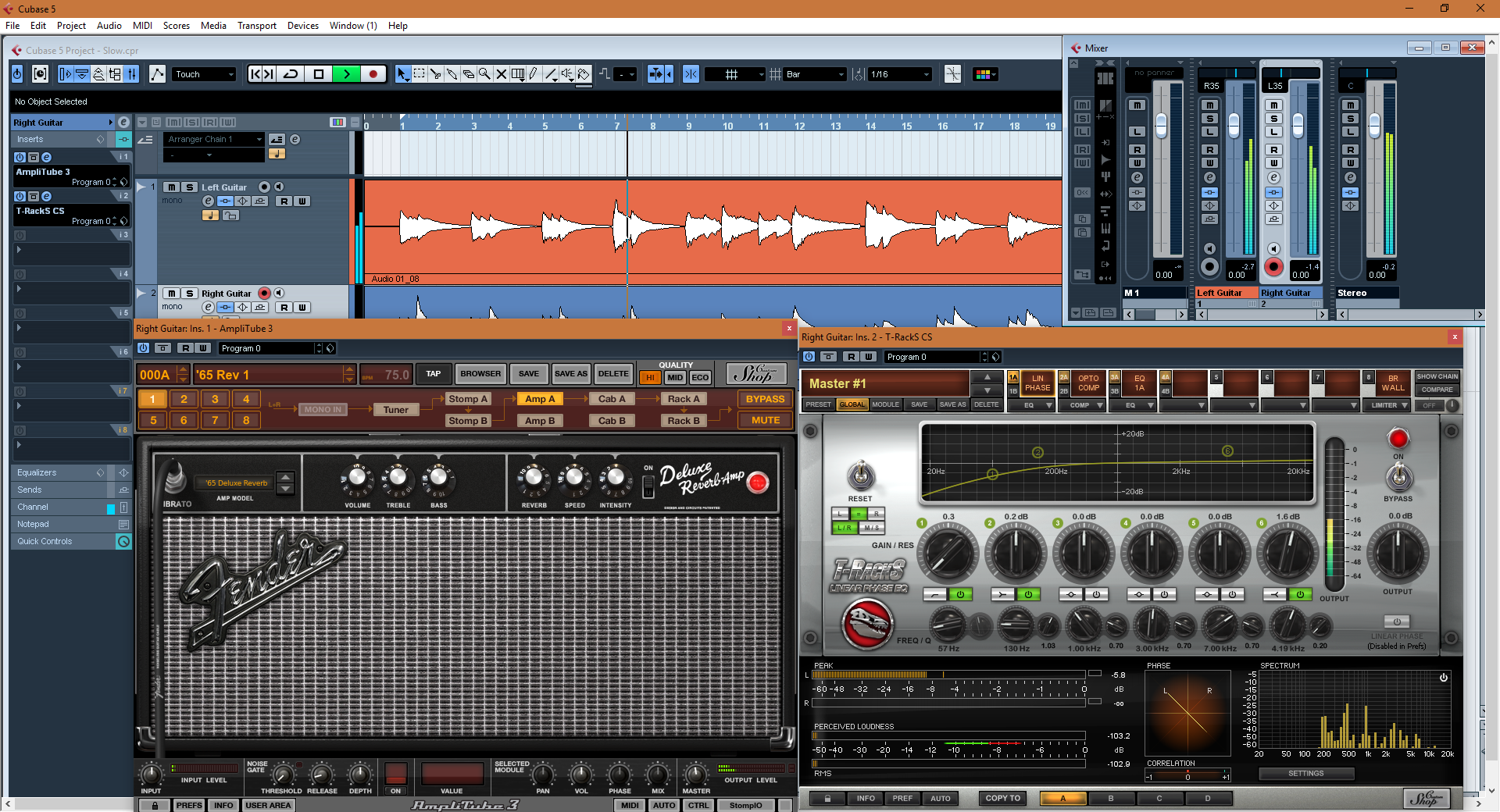Open the 1/16 quantize dropdown

click(900, 74)
